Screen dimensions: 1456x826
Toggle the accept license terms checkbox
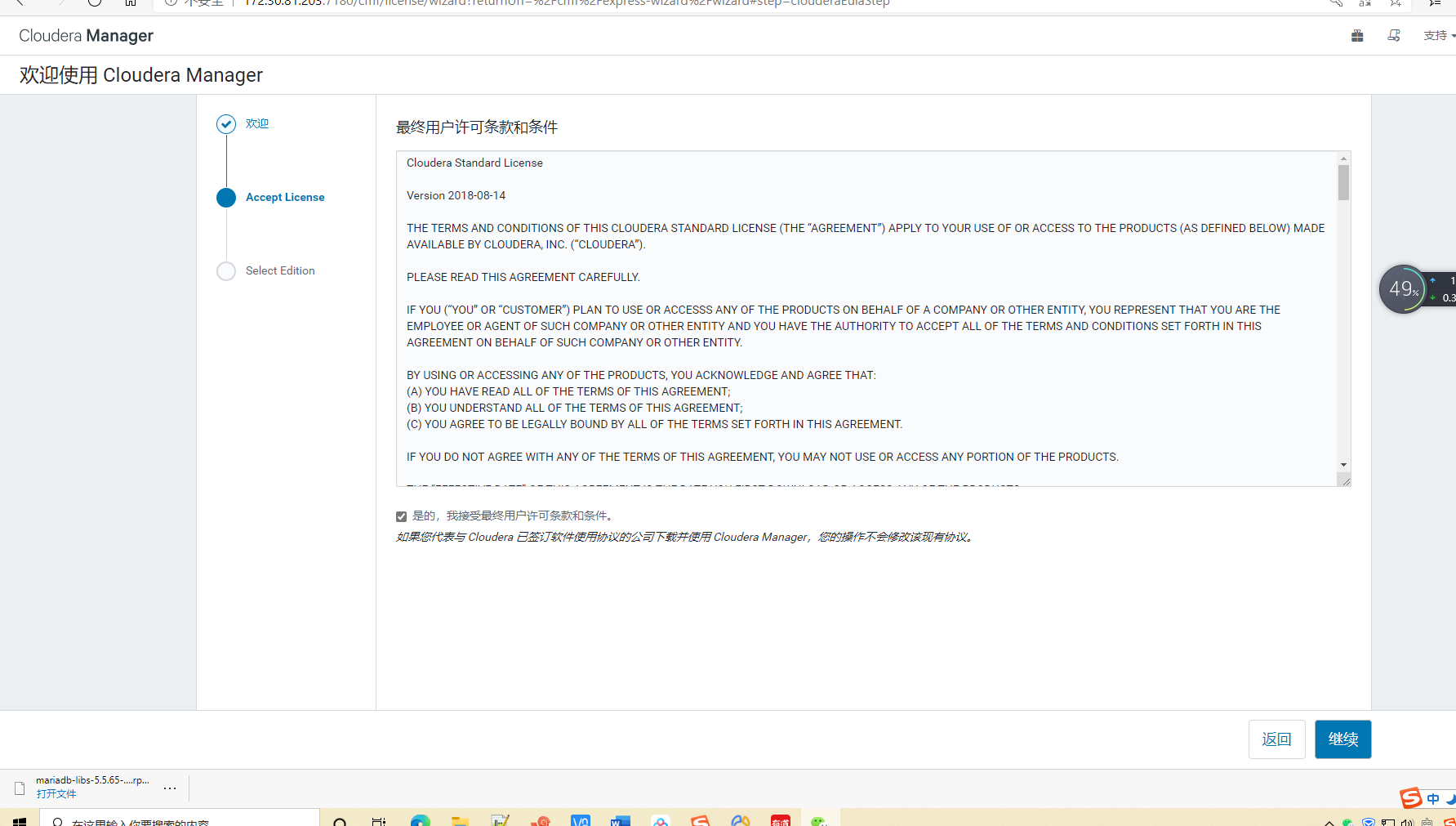401,516
